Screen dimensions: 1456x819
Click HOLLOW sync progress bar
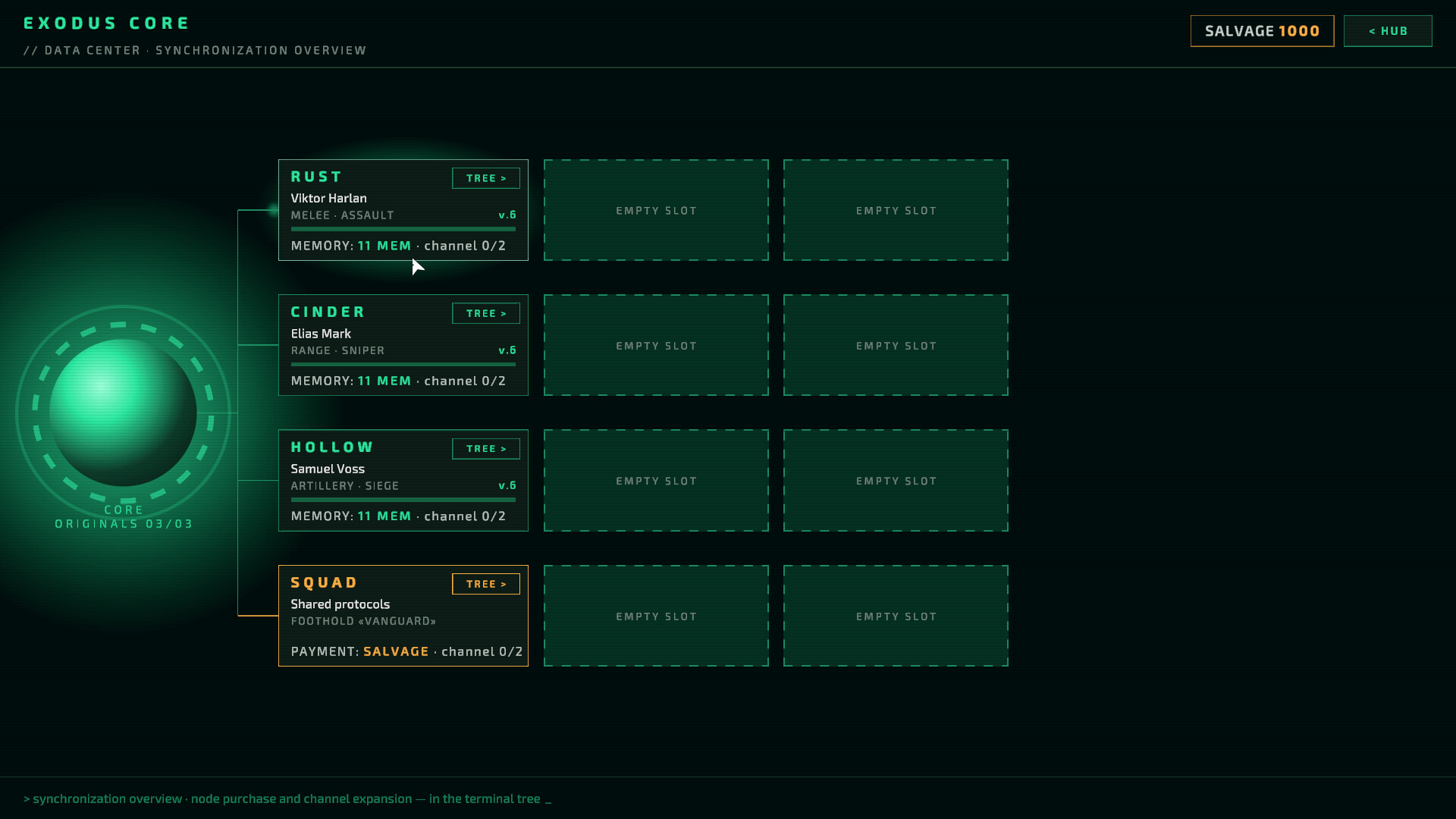click(x=403, y=500)
